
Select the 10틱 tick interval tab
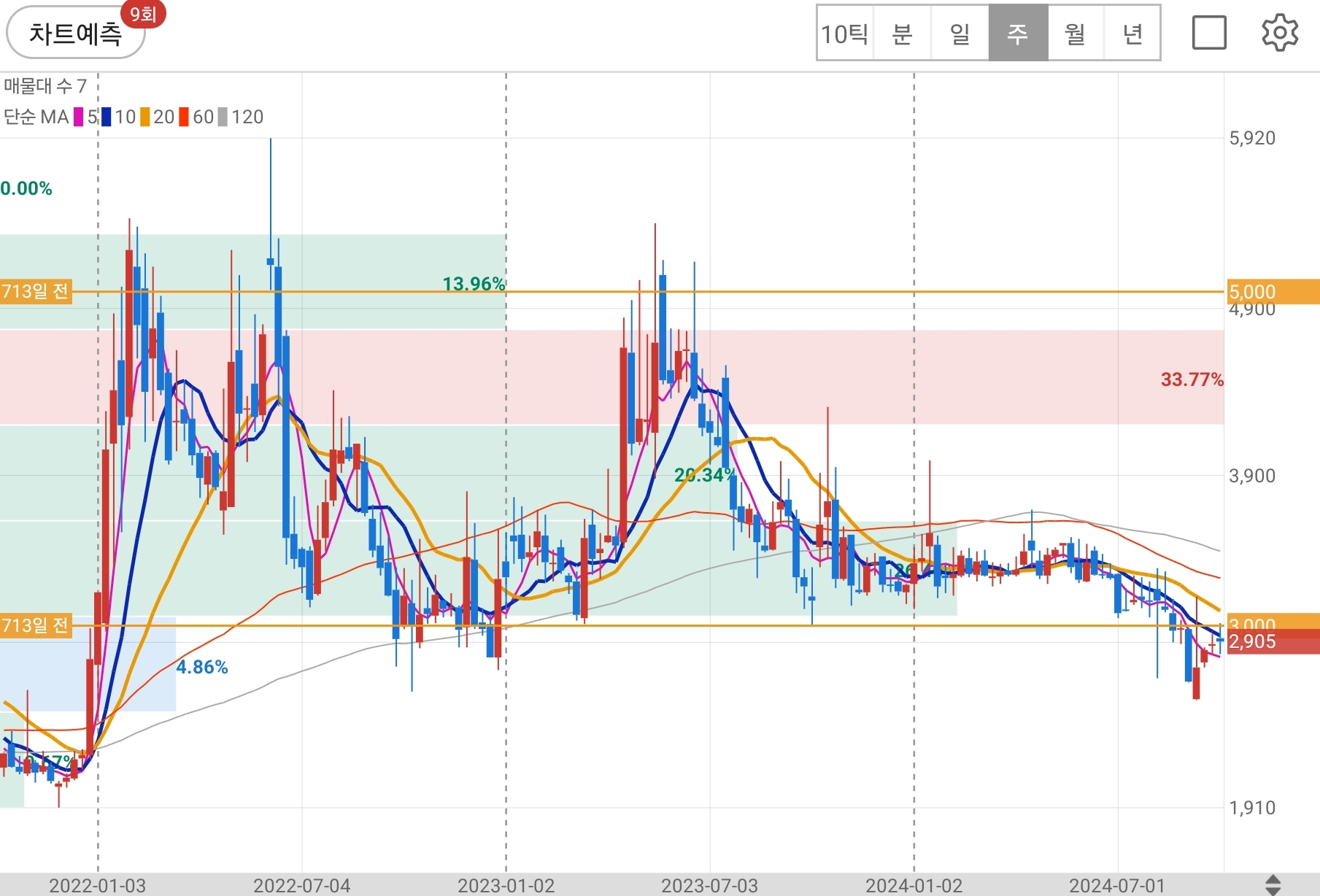coord(845,34)
